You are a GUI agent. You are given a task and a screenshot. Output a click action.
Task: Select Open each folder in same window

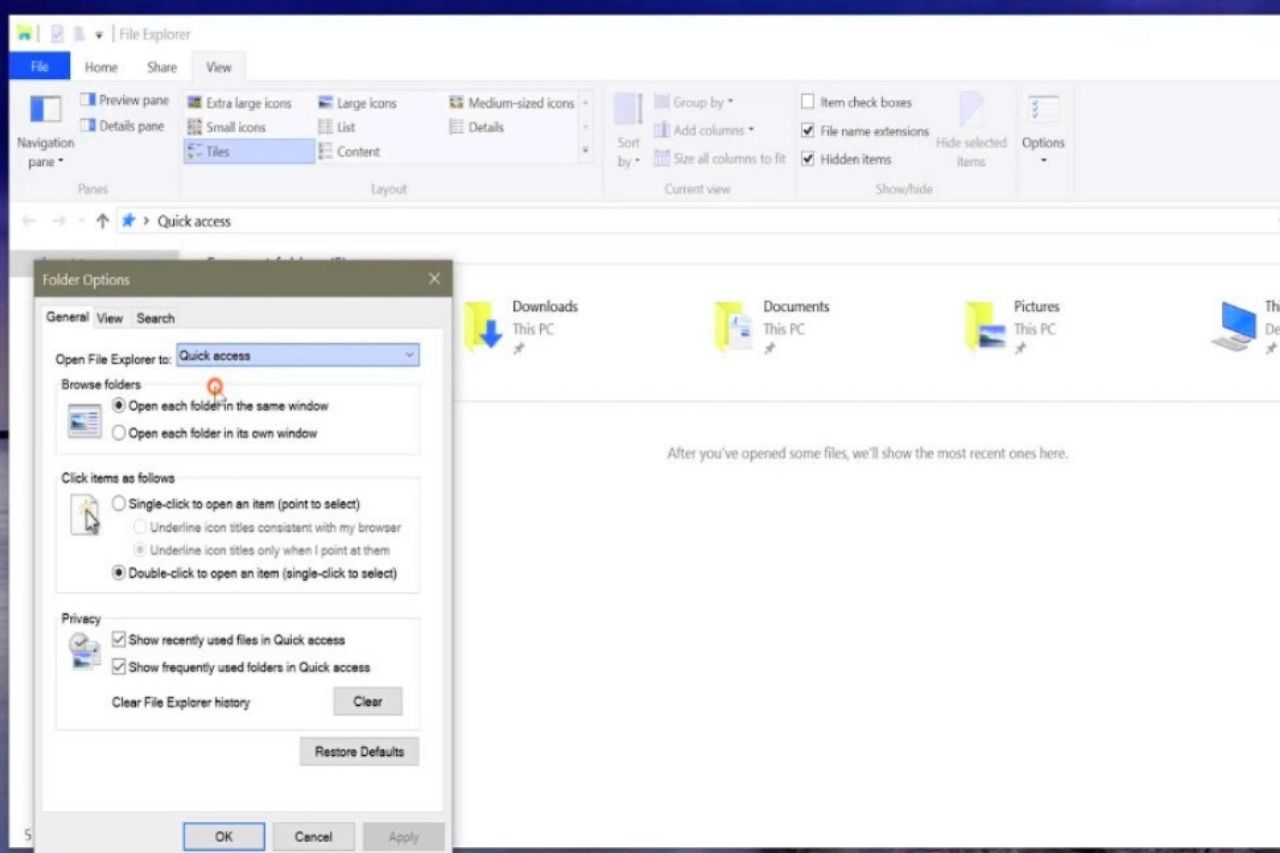point(119,406)
